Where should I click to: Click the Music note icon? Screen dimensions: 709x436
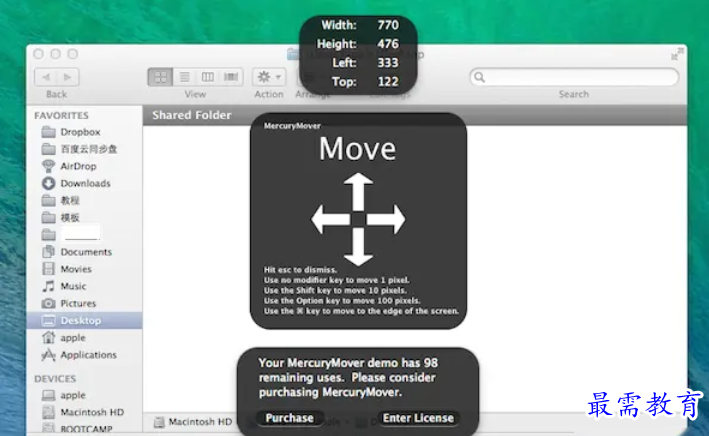pyautogui.click(x=48, y=286)
